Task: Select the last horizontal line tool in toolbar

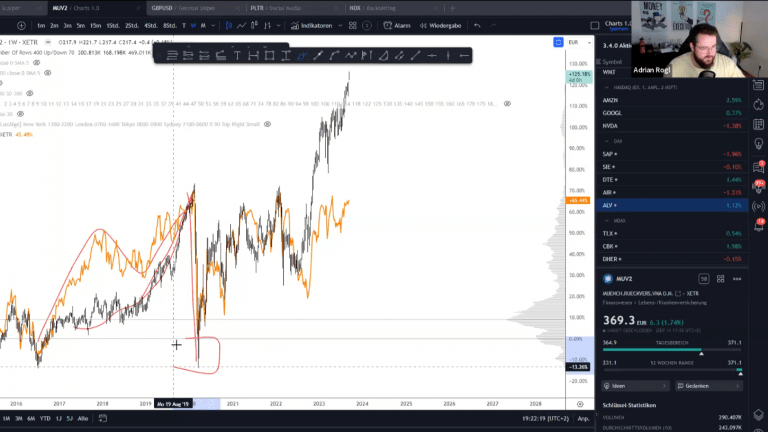Action: [x=464, y=56]
